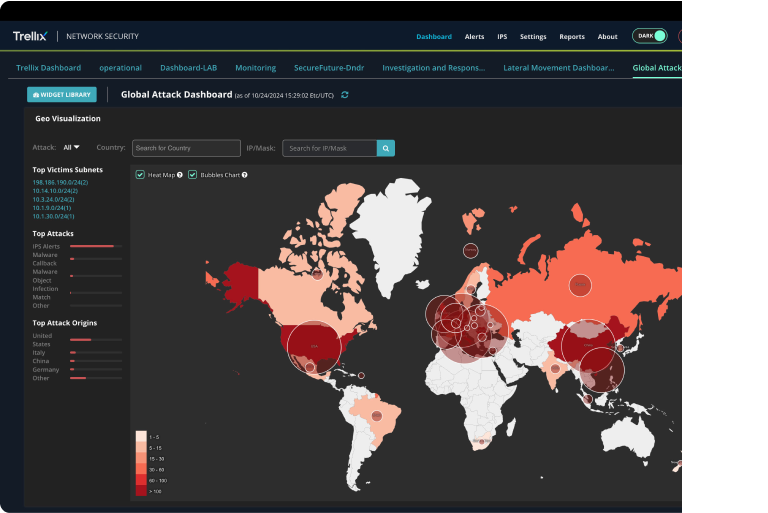Click the Italy attack origin label
Image resolution: width=768 pixels, height=513 pixels.
pos(39,353)
